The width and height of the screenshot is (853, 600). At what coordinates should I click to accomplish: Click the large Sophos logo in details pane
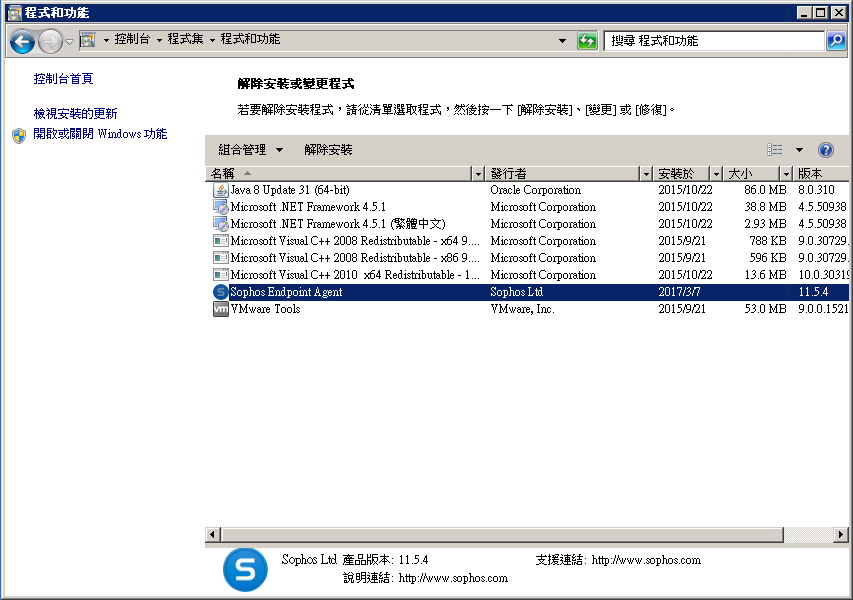click(x=245, y=569)
